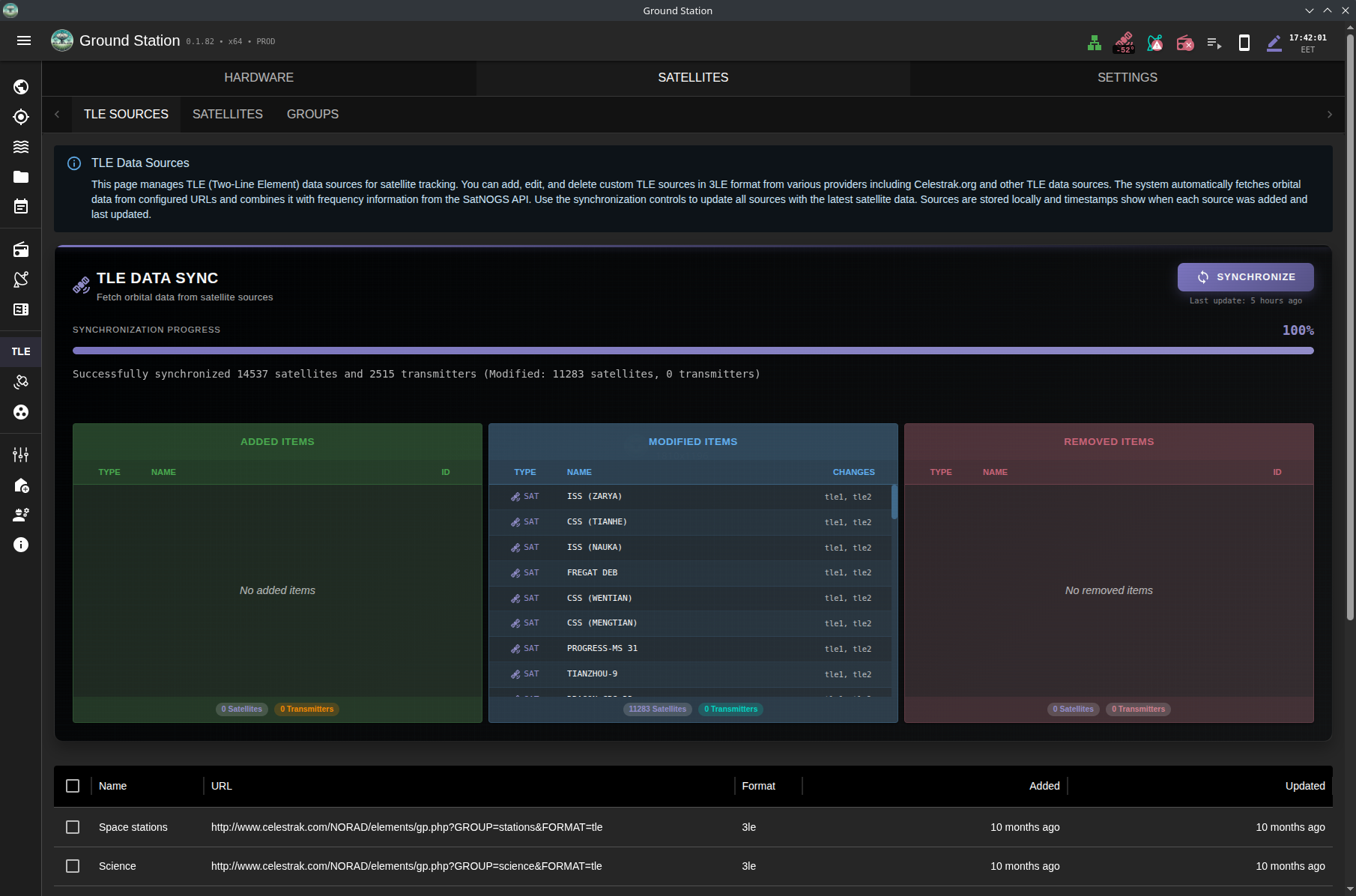This screenshot has height=896, width=1356.
Task: Switch to the SETTINGS tab
Action: point(1127,77)
